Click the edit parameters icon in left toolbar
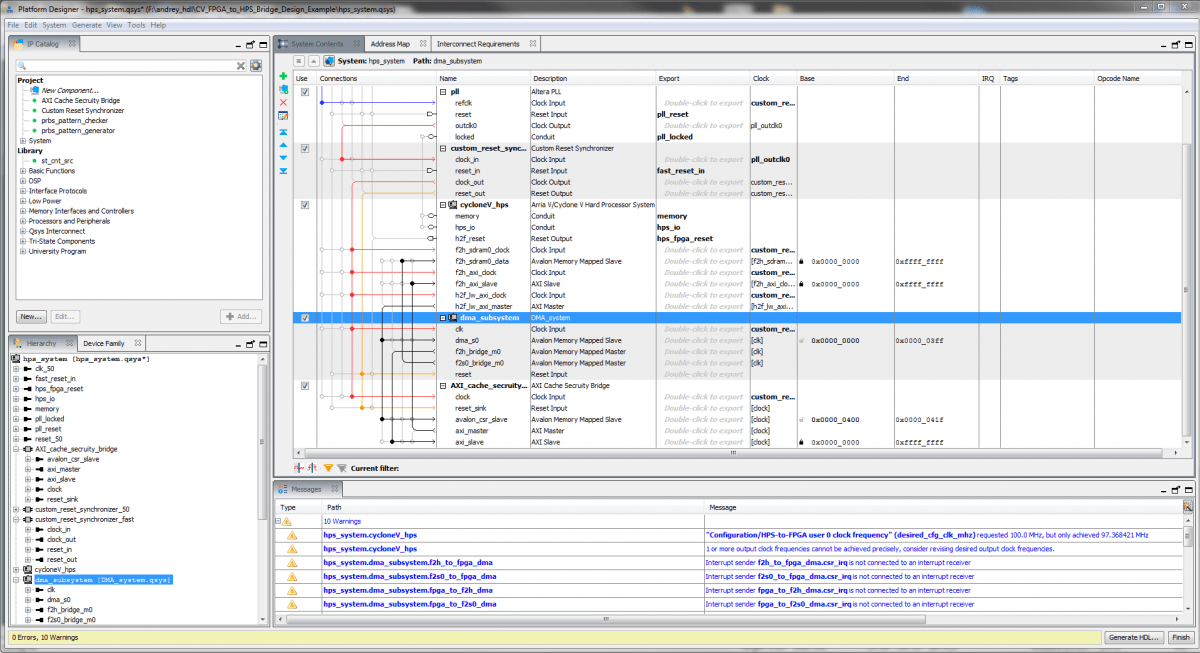This screenshot has height=653, width=1200. [283, 116]
